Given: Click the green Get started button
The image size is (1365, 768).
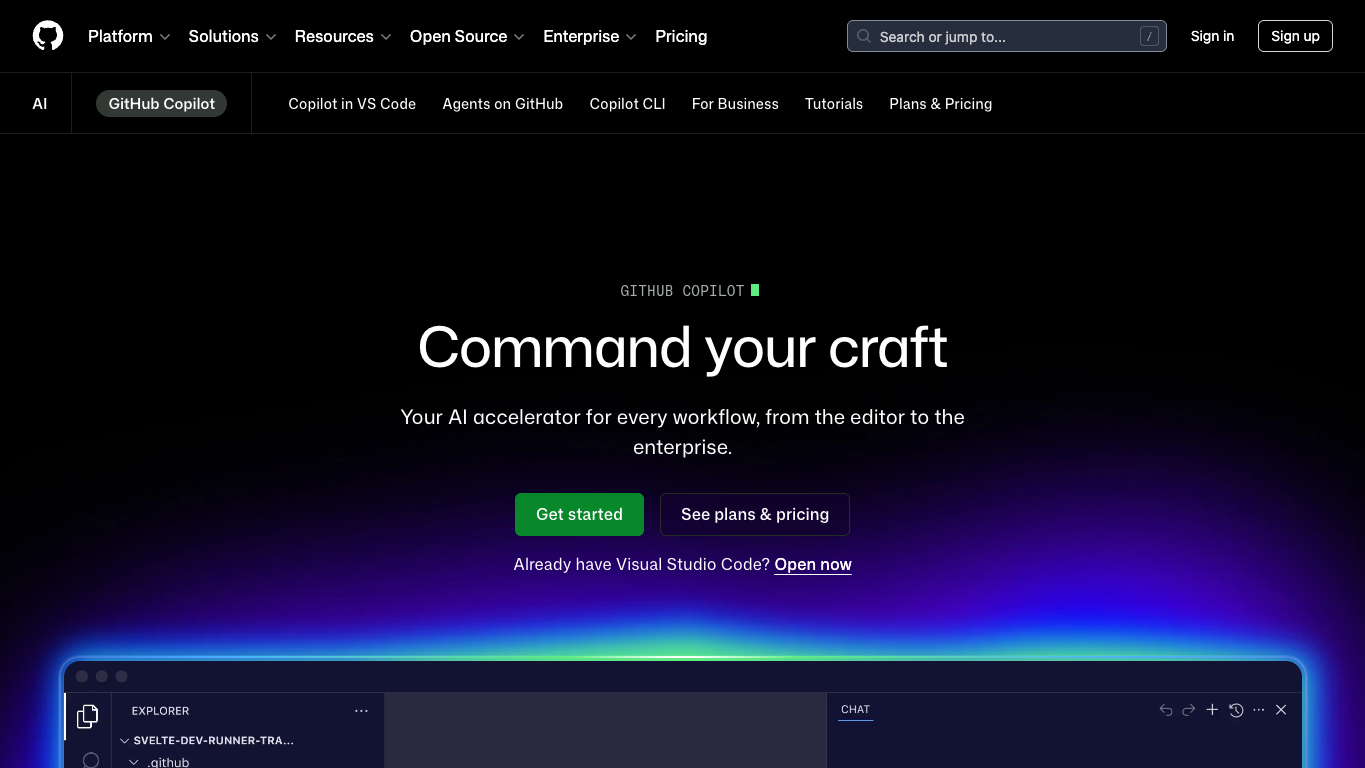Looking at the screenshot, I should [x=579, y=514].
